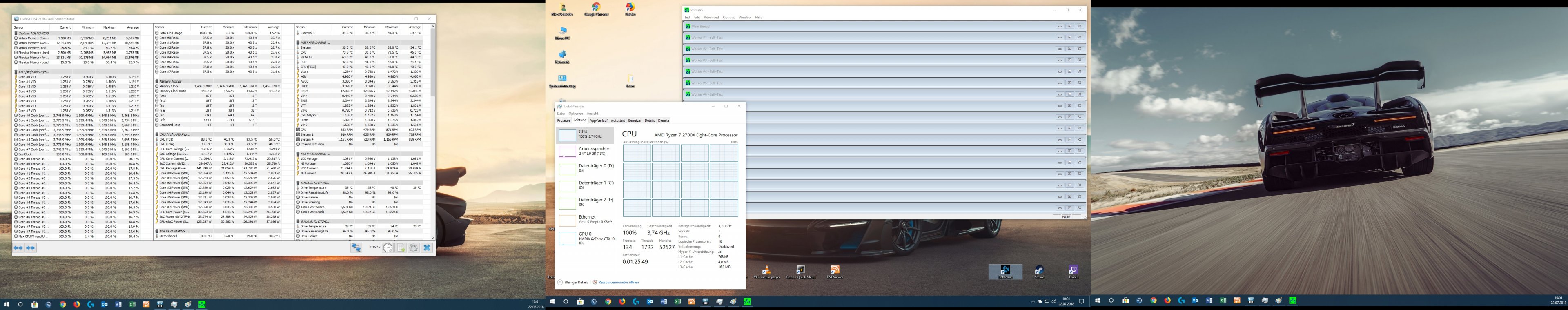Open Ressourcenmonitor öffnen link

[616, 283]
